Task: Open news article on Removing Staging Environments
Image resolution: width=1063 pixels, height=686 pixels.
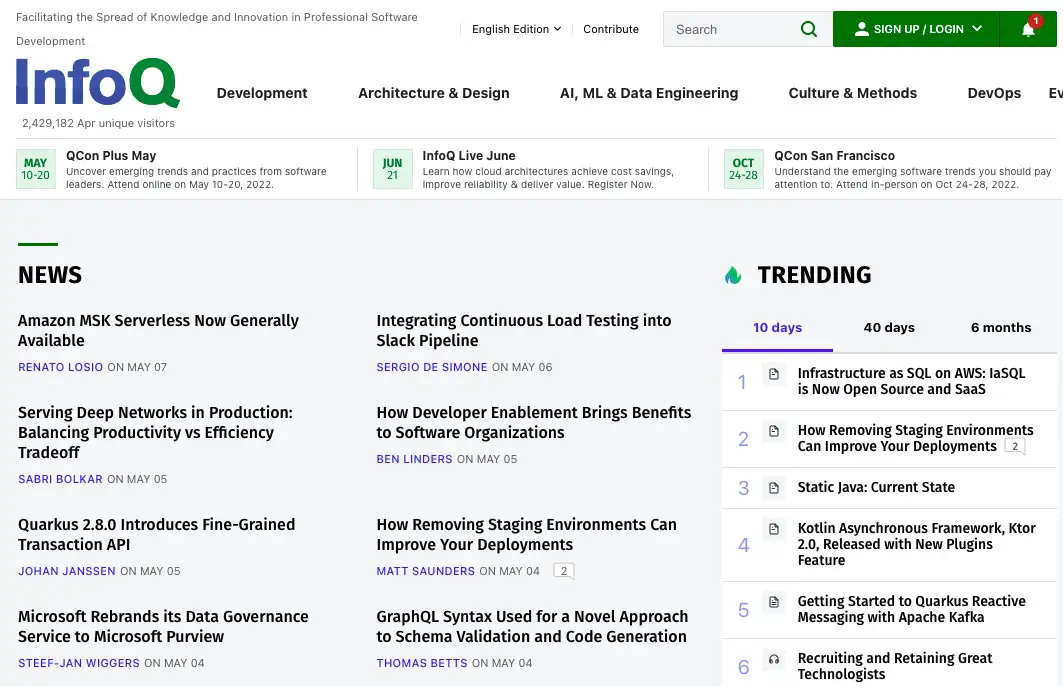Action: [x=527, y=535]
